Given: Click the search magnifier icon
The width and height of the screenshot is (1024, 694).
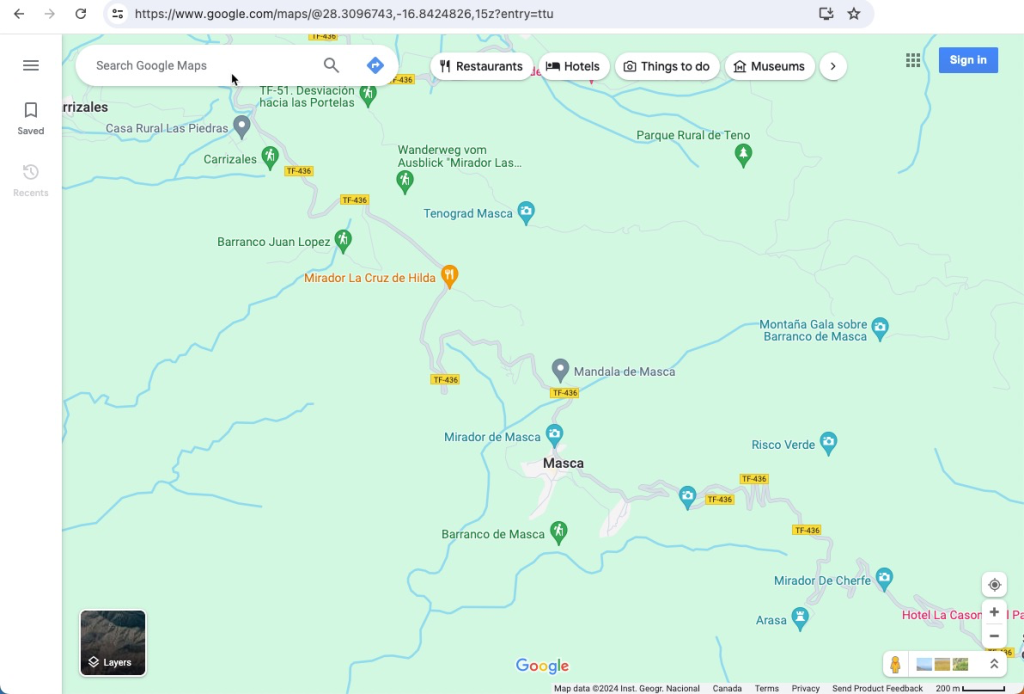Looking at the screenshot, I should click(331, 66).
